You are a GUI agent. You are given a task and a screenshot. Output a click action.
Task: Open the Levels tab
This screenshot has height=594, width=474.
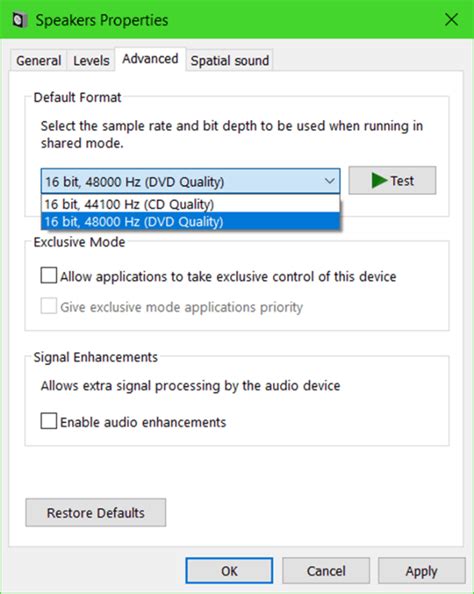click(x=91, y=60)
